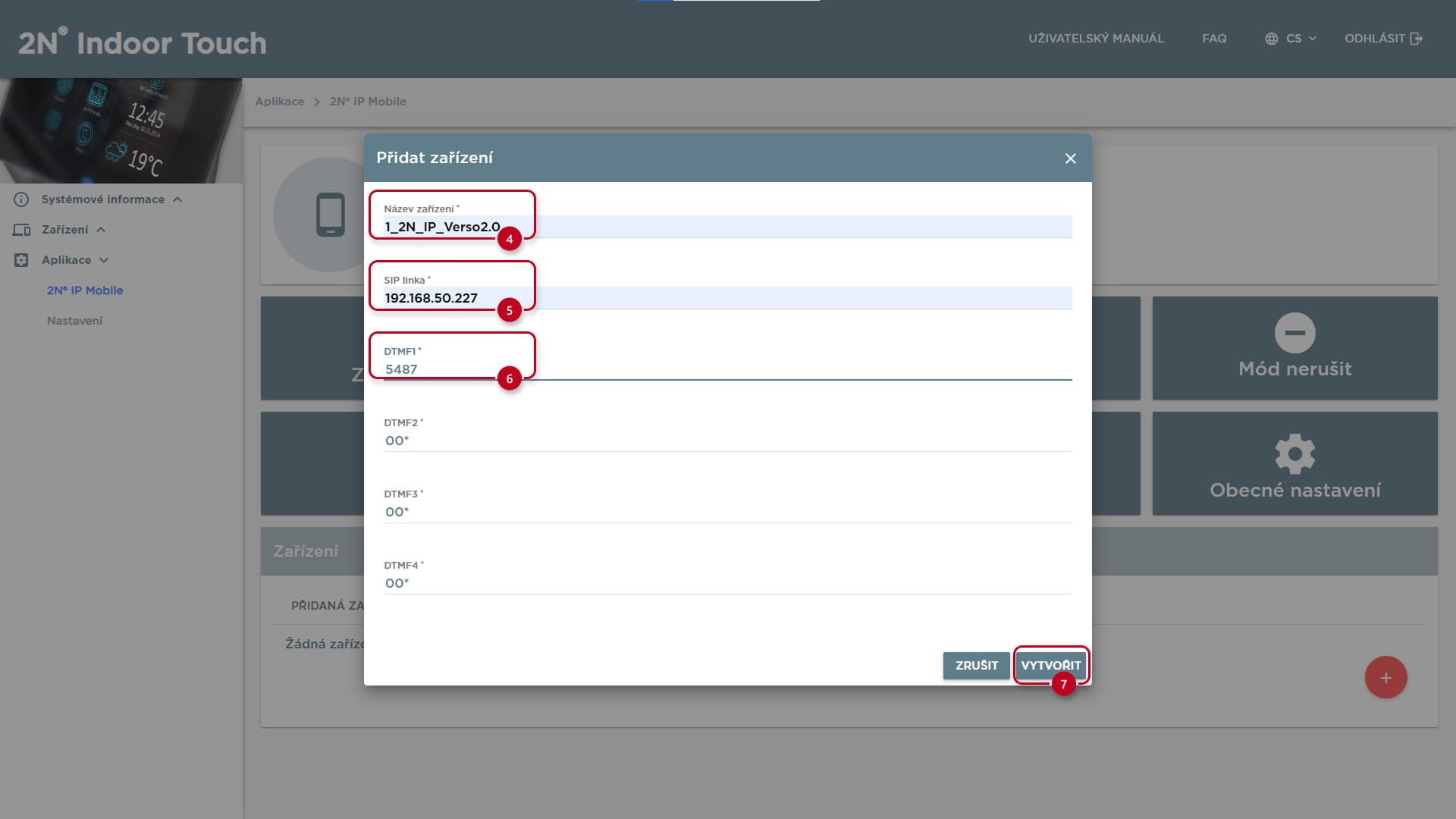
Task: Open Systémové informace in the sidebar
Action: point(103,199)
